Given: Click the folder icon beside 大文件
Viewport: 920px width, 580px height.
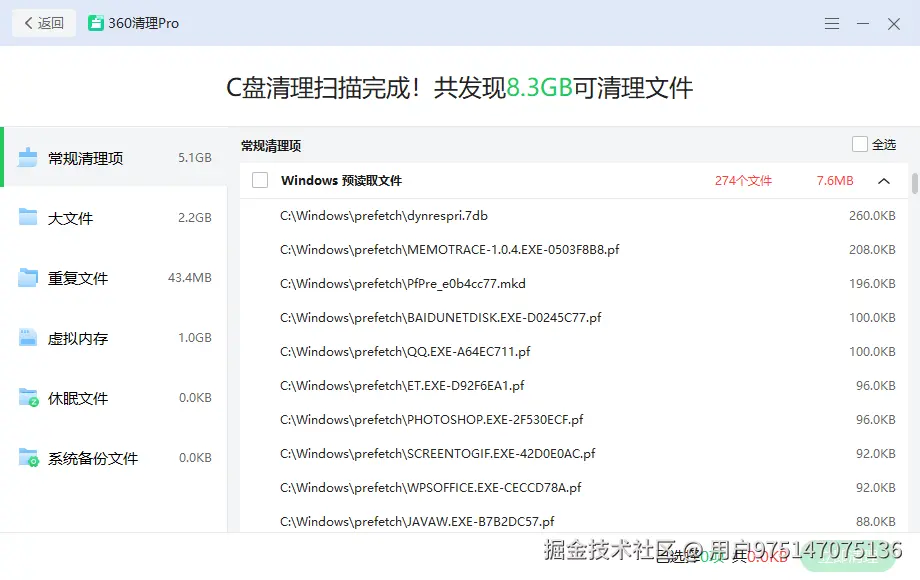Looking at the screenshot, I should [28, 217].
